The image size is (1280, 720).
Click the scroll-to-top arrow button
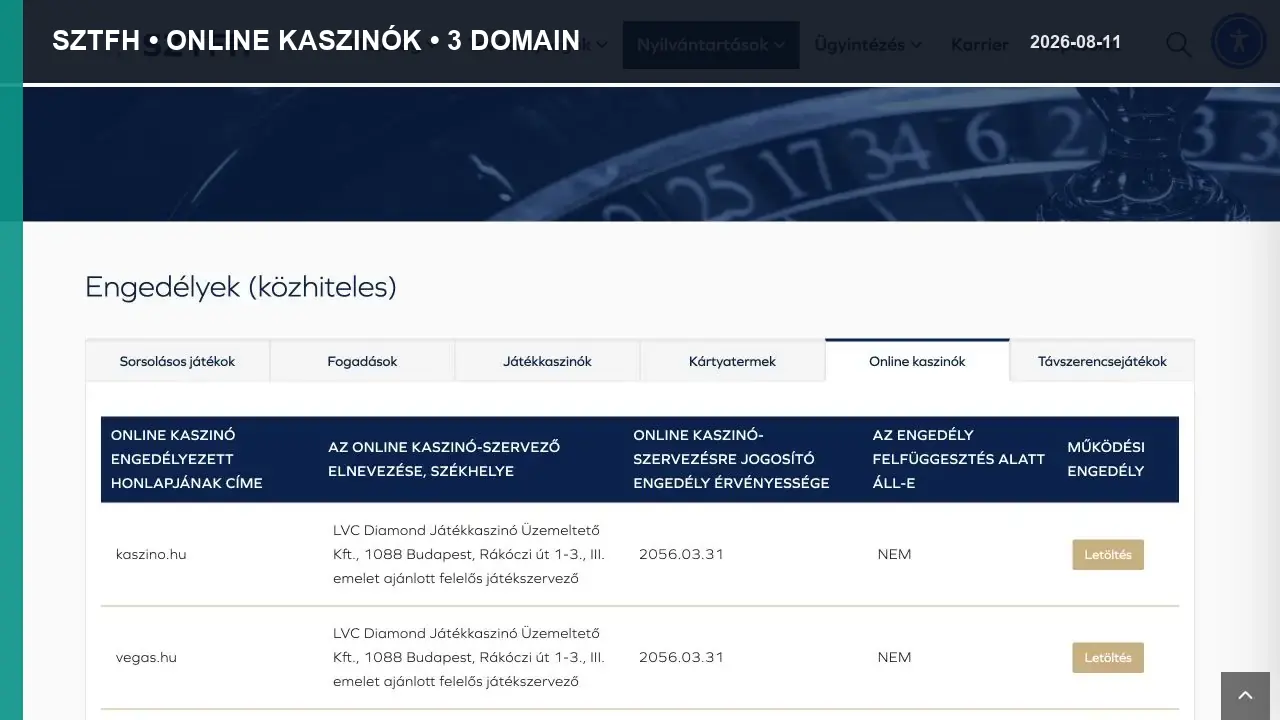tap(1245, 696)
